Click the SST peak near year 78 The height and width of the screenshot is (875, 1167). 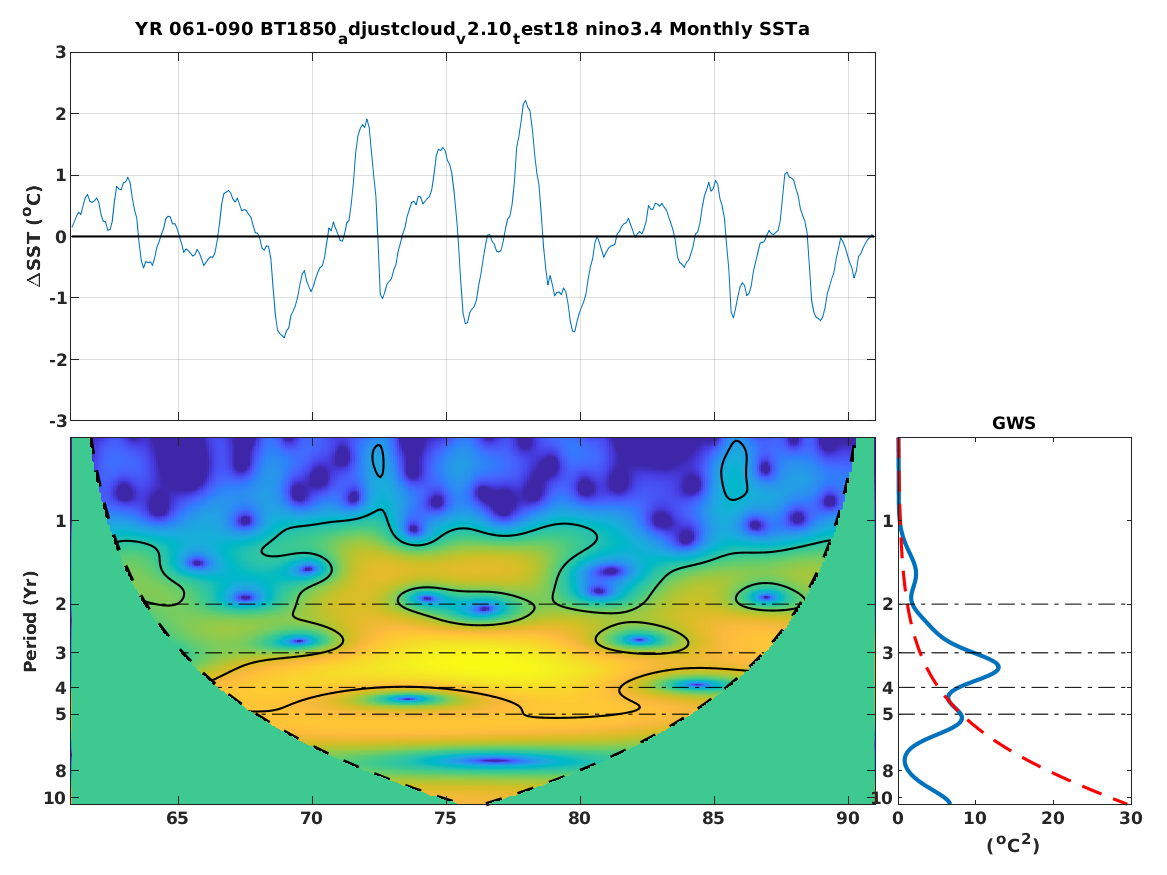click(x=525, y=102)
